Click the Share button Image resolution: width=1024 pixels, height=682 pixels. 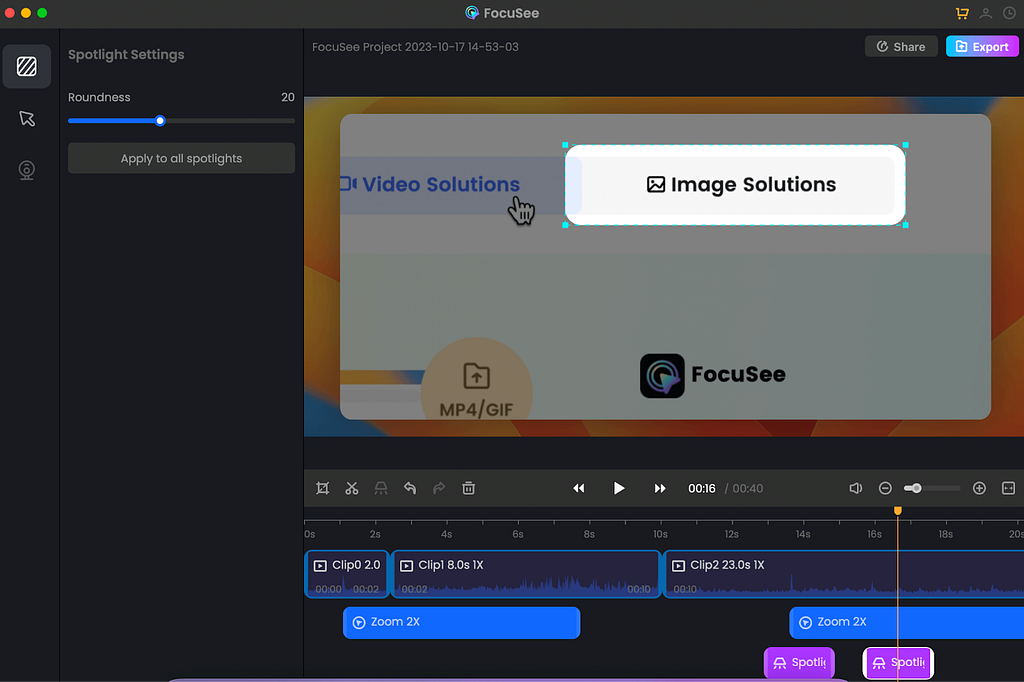(x=900, y=46)
